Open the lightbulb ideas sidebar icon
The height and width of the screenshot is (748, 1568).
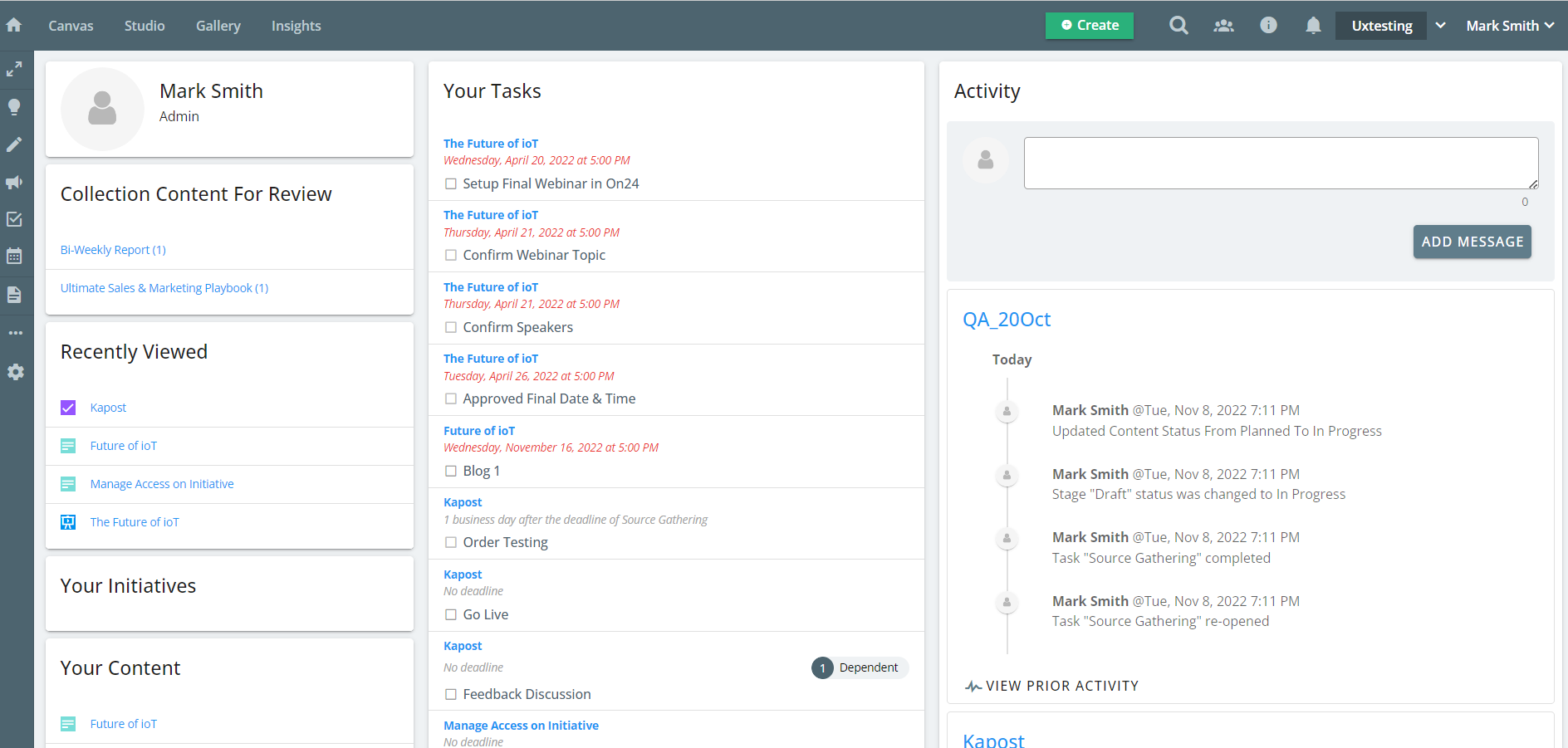(x=14, y=106)
